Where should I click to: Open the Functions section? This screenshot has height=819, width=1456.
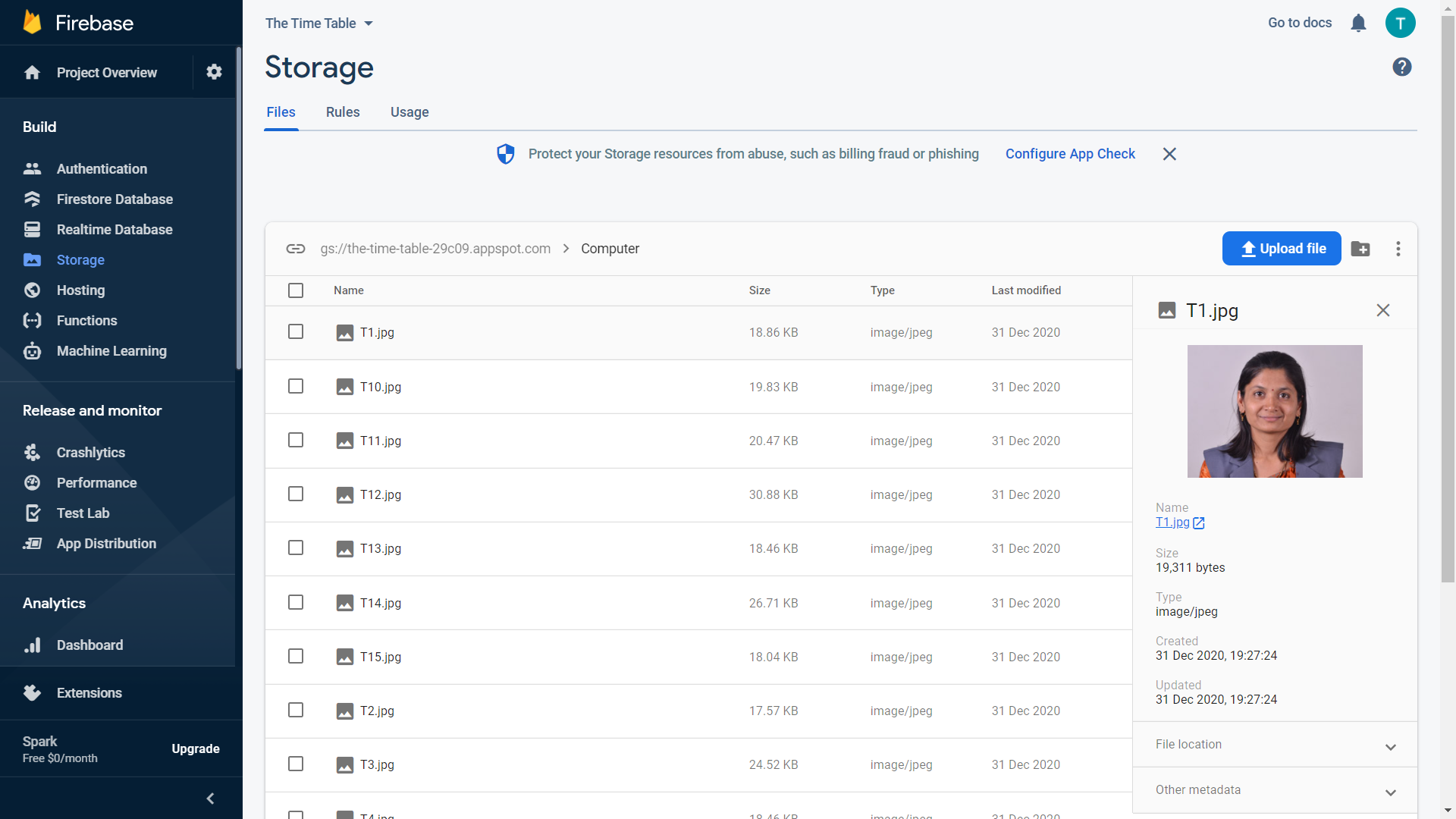[x=88, y=320]
